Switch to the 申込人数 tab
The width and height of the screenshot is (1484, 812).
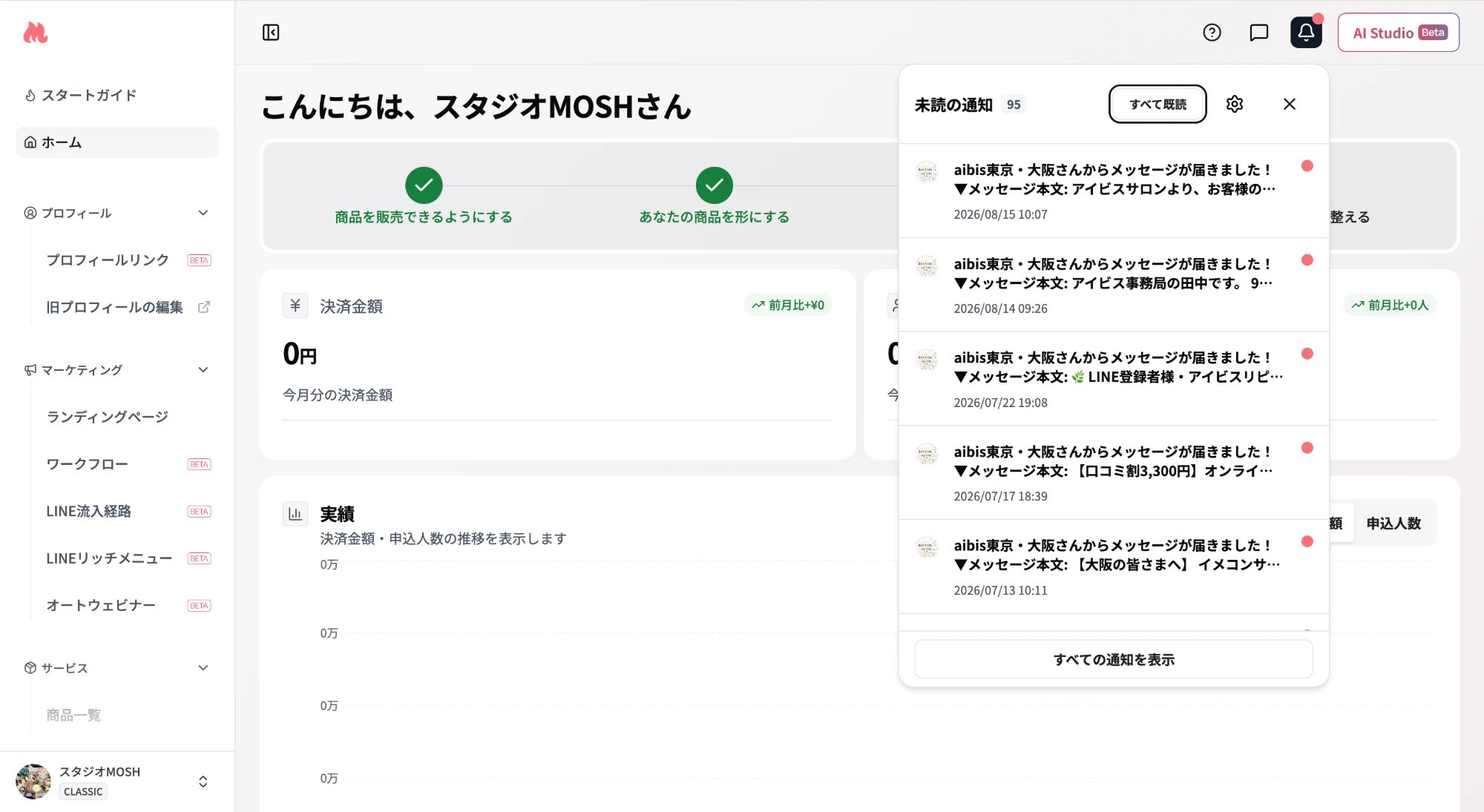click(x=1393, y=524)
